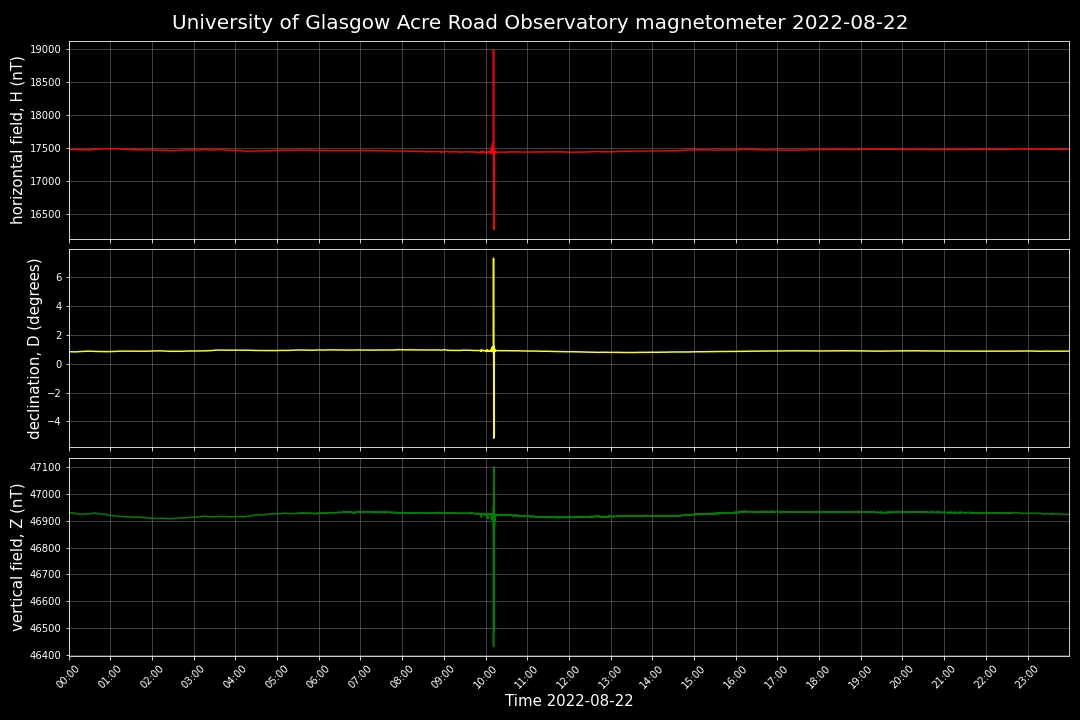This screenshot has height=720, width=1080.
Task: Click the plot title mentioning Glasgow Acre Road Observatory
Action: tap(539, 23)
